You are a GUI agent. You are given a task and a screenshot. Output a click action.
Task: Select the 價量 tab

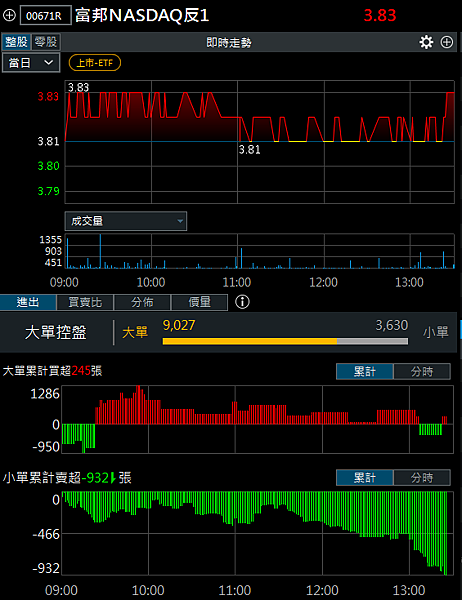(x=199, y=302)
